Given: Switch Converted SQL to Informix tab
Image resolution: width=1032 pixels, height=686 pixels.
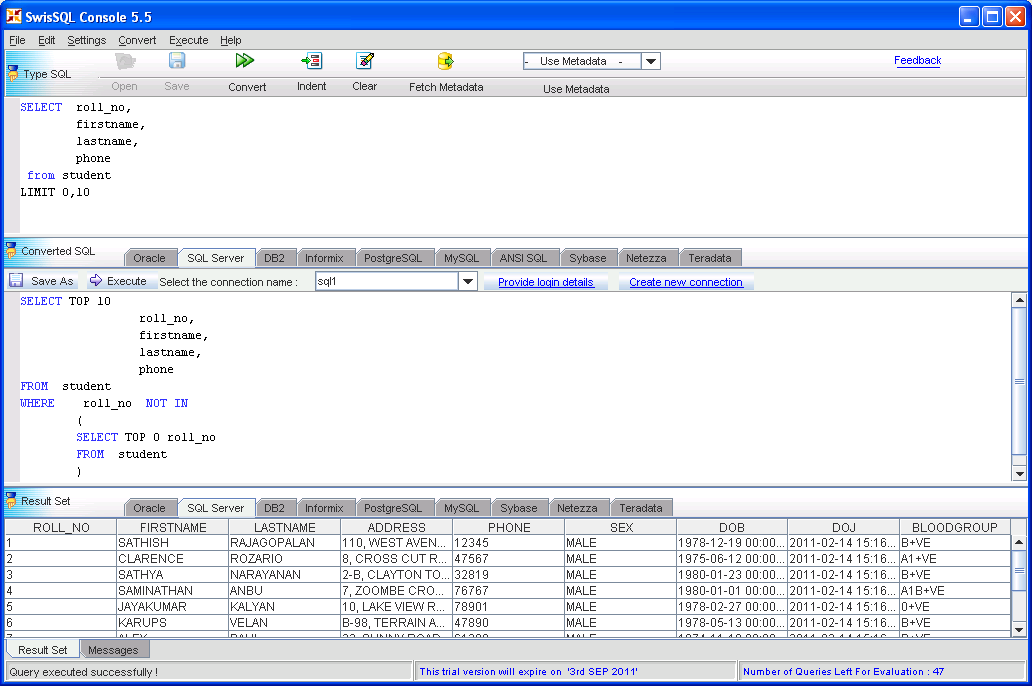Looking at the screenshot, I should point(324,258).
